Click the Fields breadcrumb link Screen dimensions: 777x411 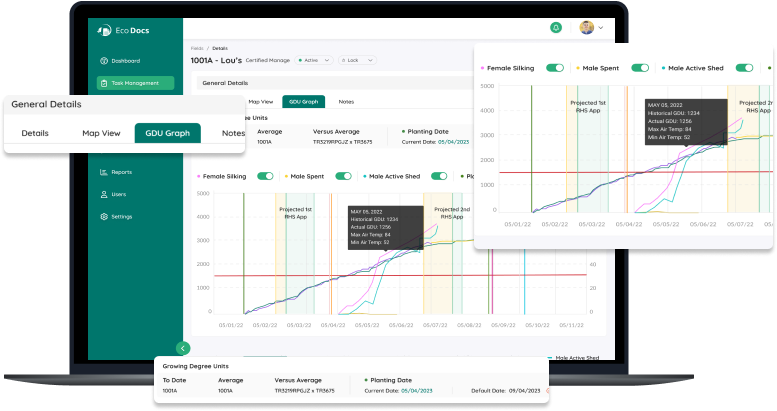coord(197,49)
